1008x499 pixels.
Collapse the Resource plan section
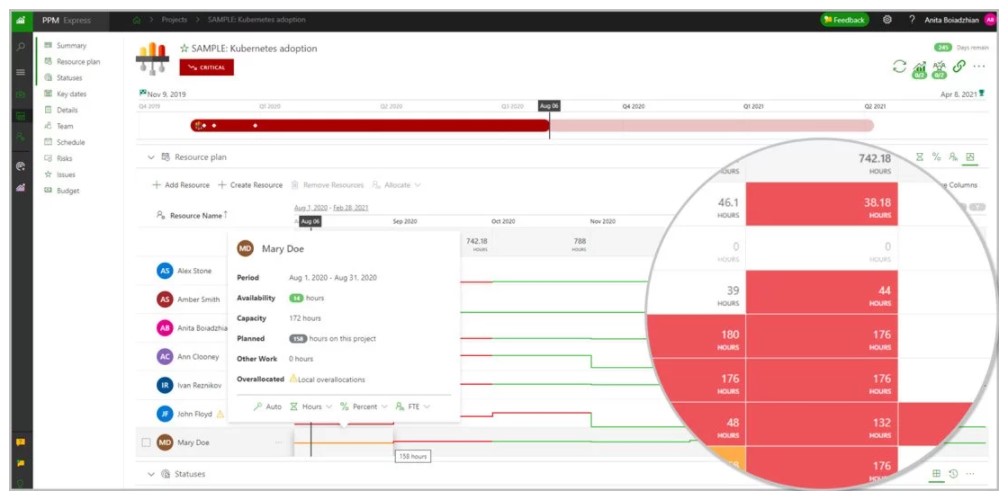click(x=151, y=157)
